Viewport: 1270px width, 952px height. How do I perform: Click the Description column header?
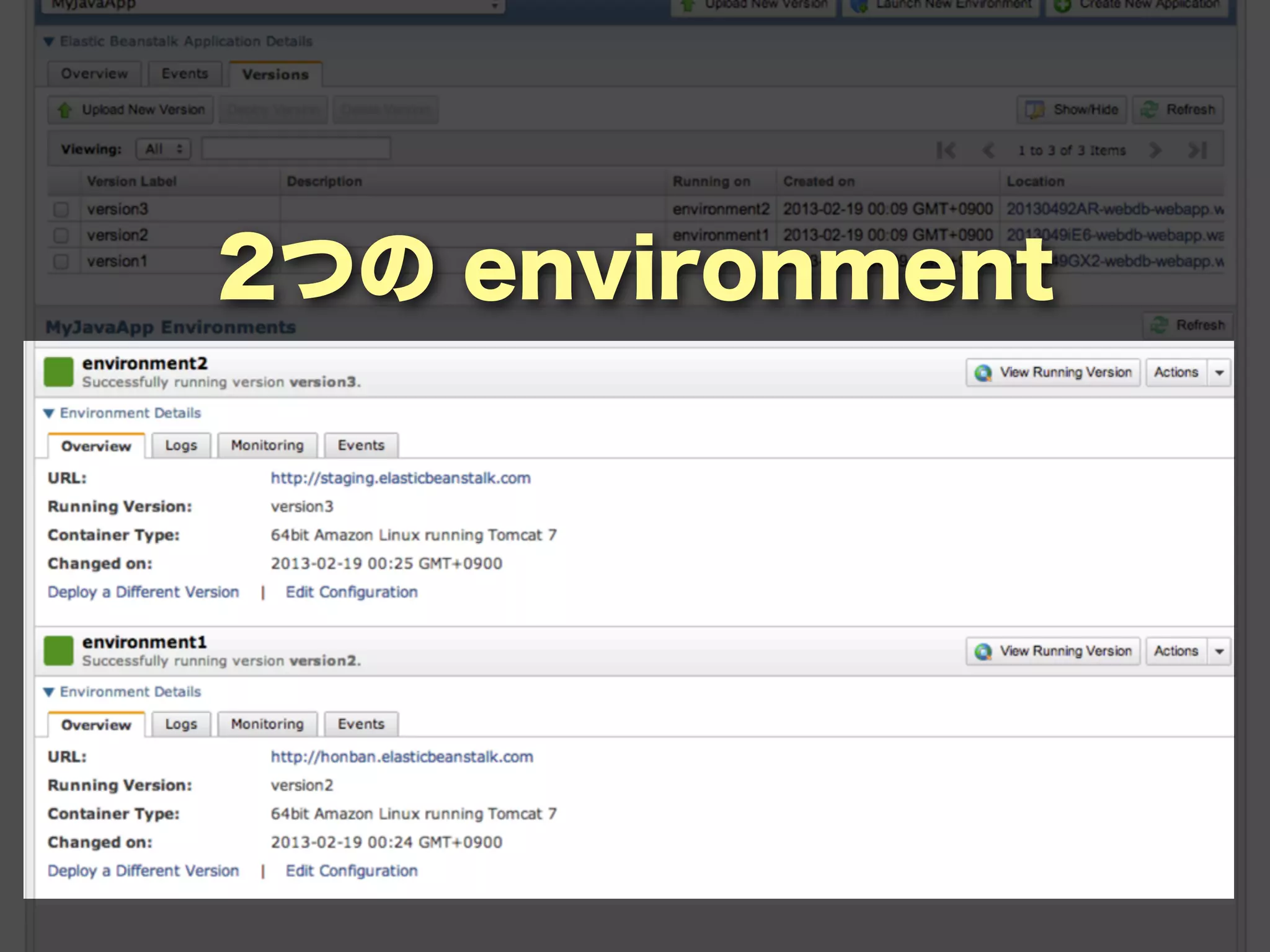(474, 182)
